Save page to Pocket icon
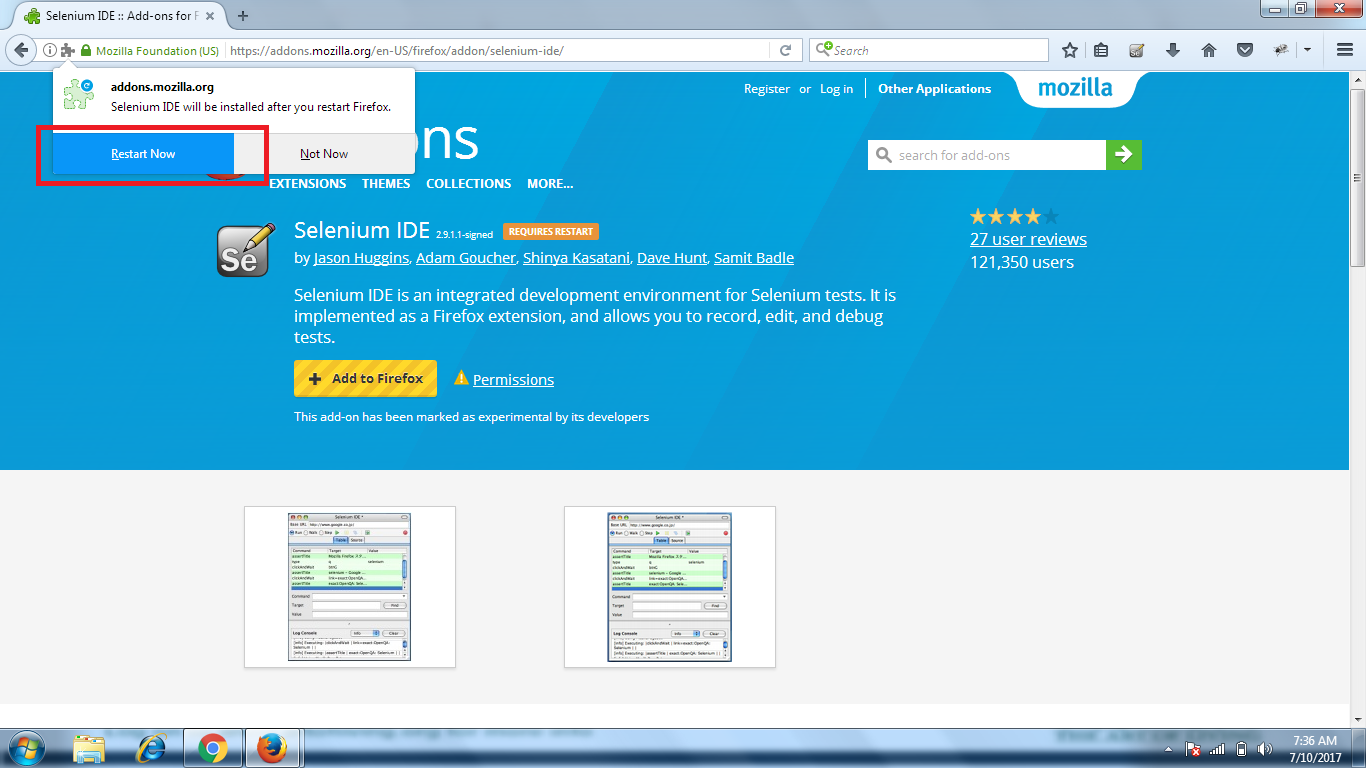 1245,50
